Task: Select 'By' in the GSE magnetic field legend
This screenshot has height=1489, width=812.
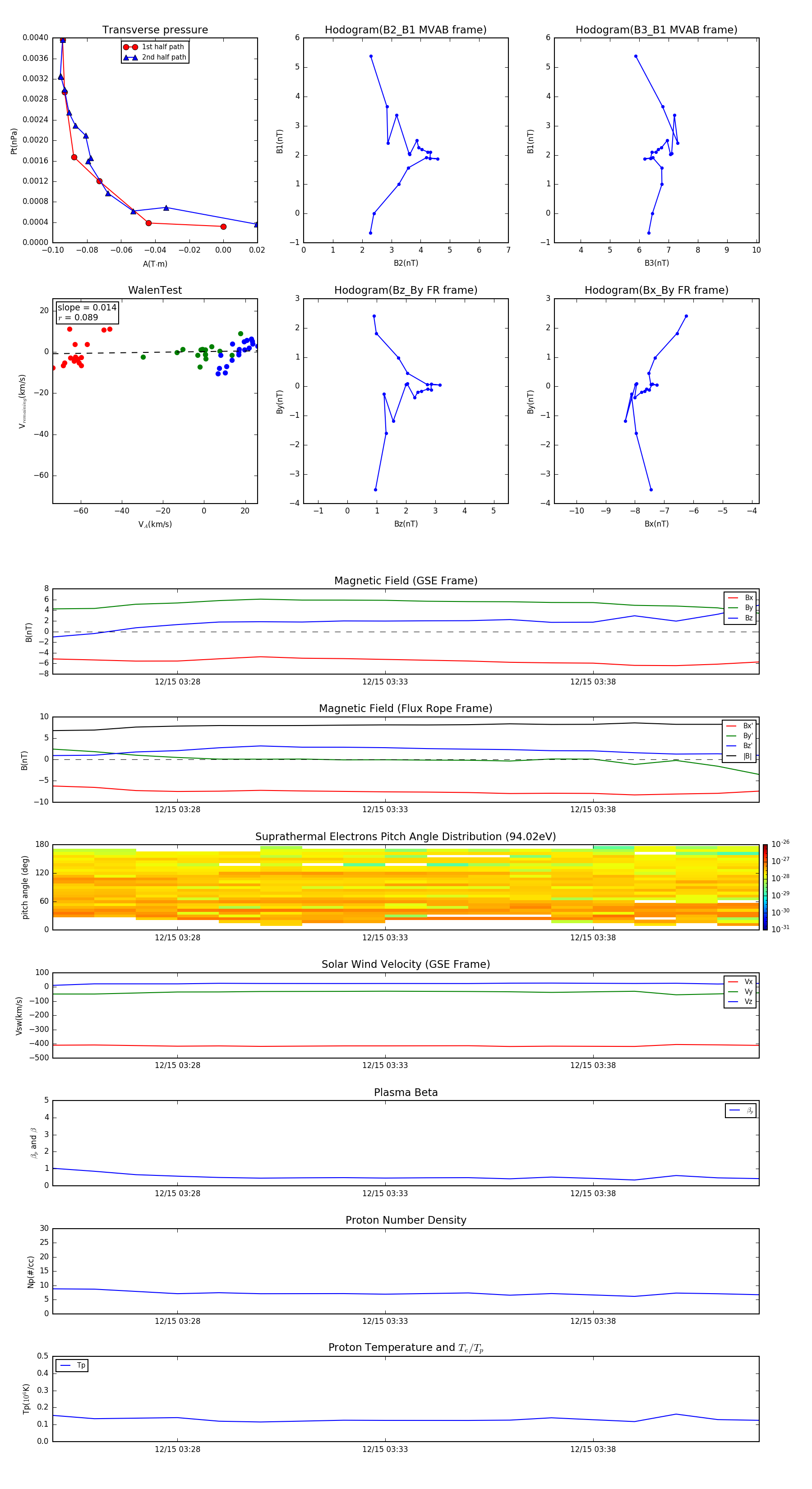Action: click(x=740, y=607)
